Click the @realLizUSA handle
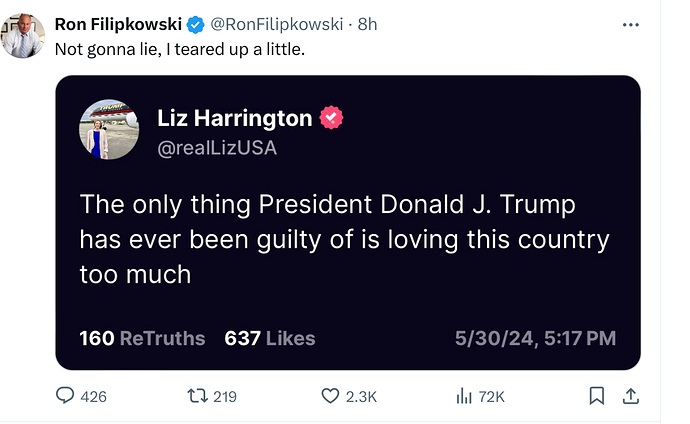Image resolution: width=690 pixels, height=424 pixels. pos(217,147)
